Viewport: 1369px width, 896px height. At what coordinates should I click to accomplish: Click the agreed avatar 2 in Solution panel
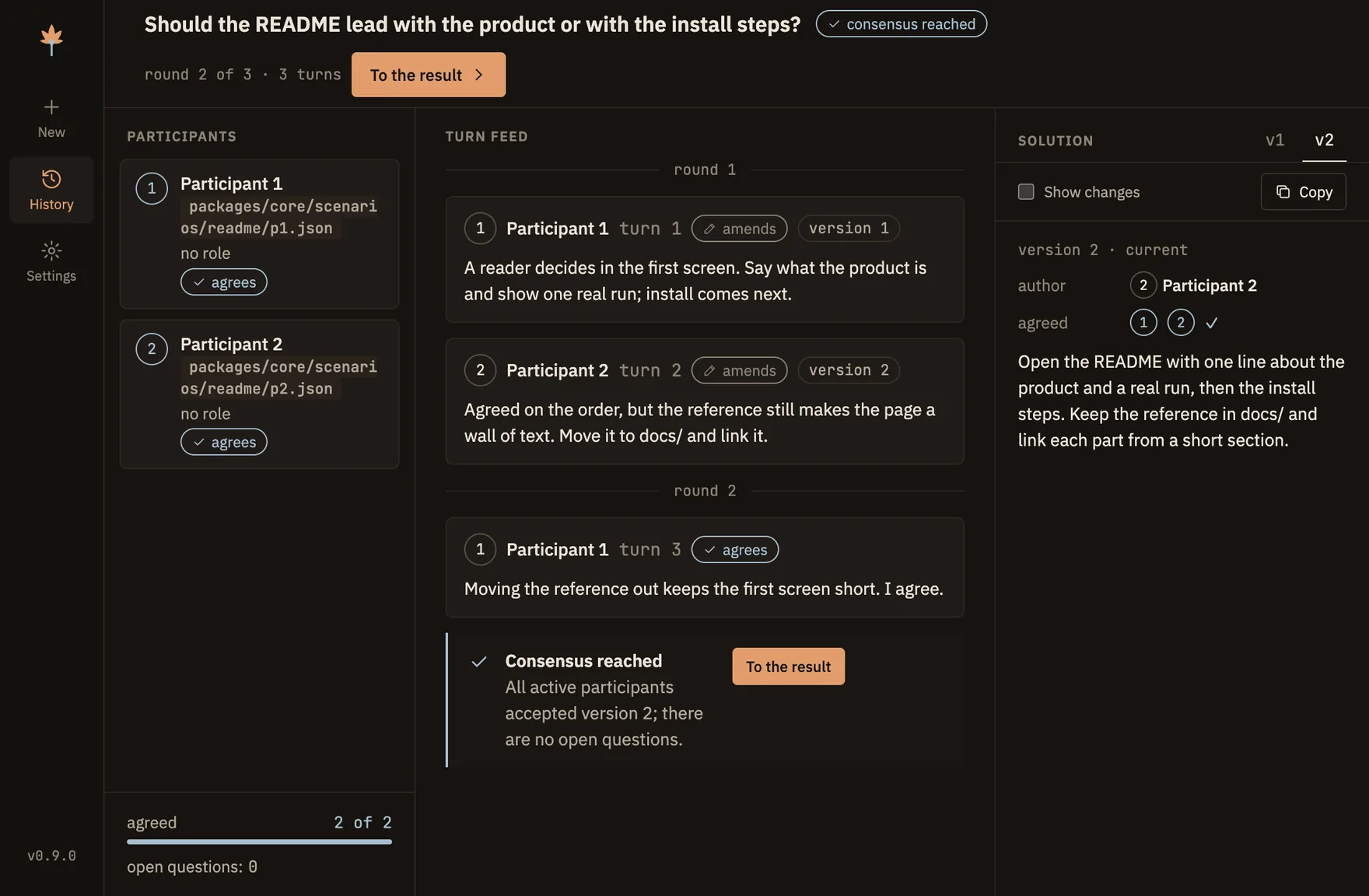pos(1181,322)
